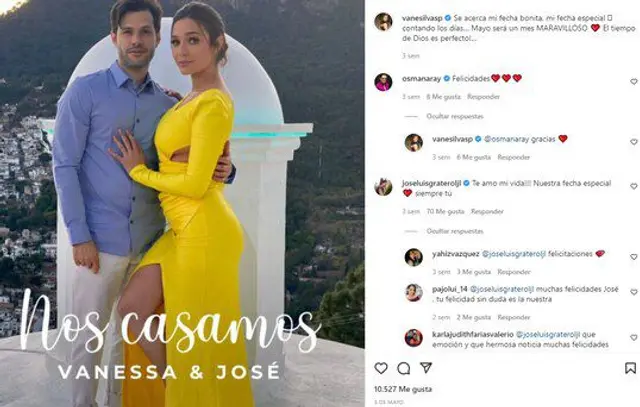Save post with bookmark icon

tap(630, 368)
